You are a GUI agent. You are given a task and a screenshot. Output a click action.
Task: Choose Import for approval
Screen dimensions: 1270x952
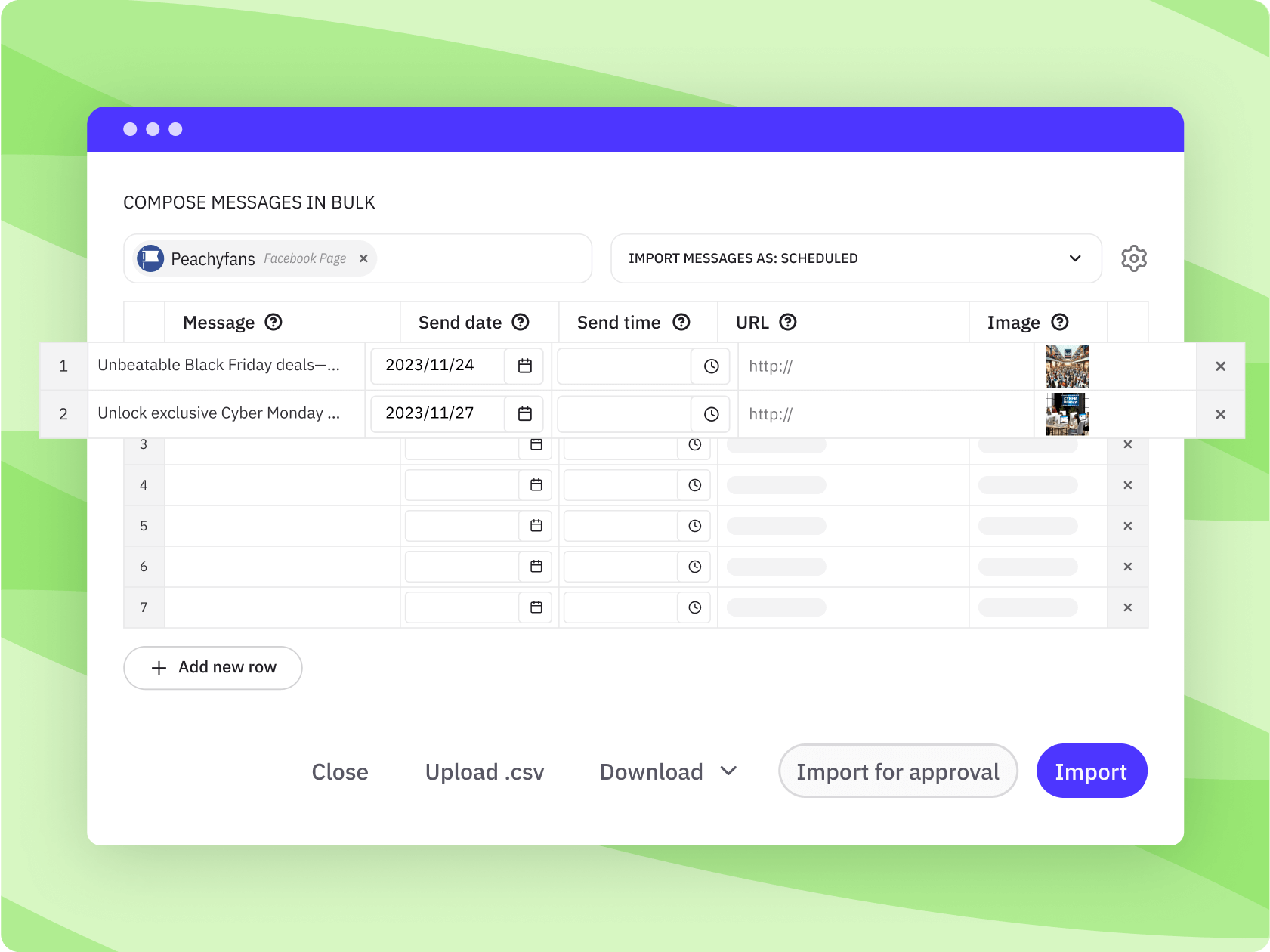tap(898, 771)
